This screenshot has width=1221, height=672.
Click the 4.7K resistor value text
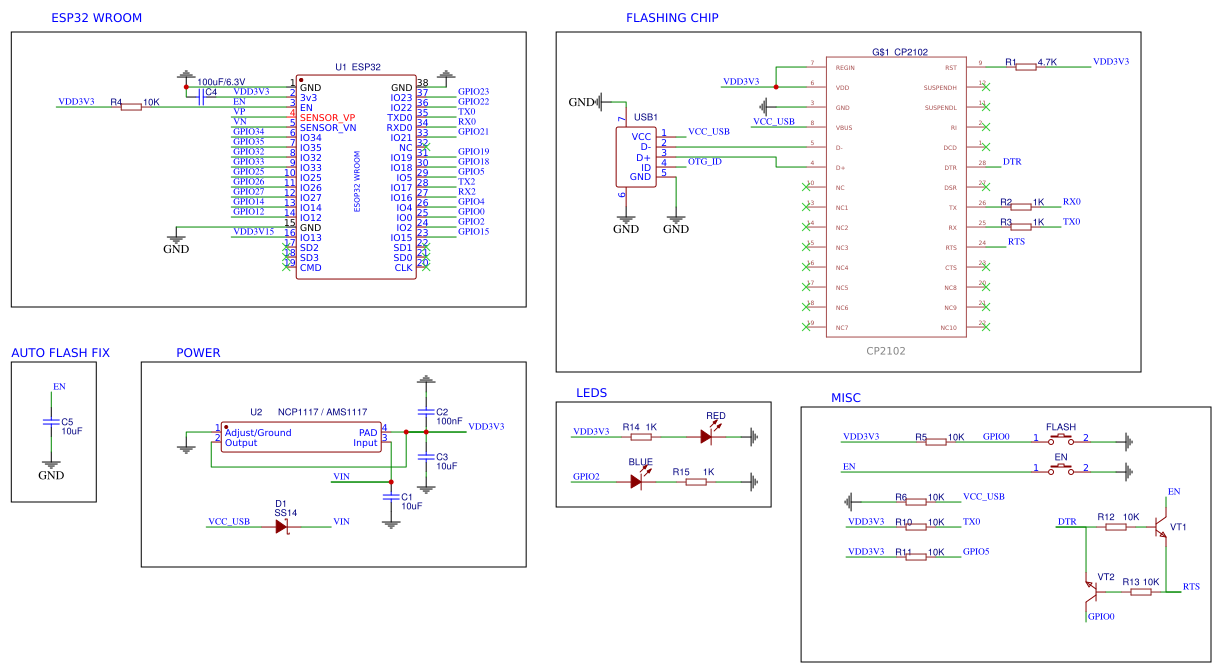pyautogui.click(x=1048, y=62)
